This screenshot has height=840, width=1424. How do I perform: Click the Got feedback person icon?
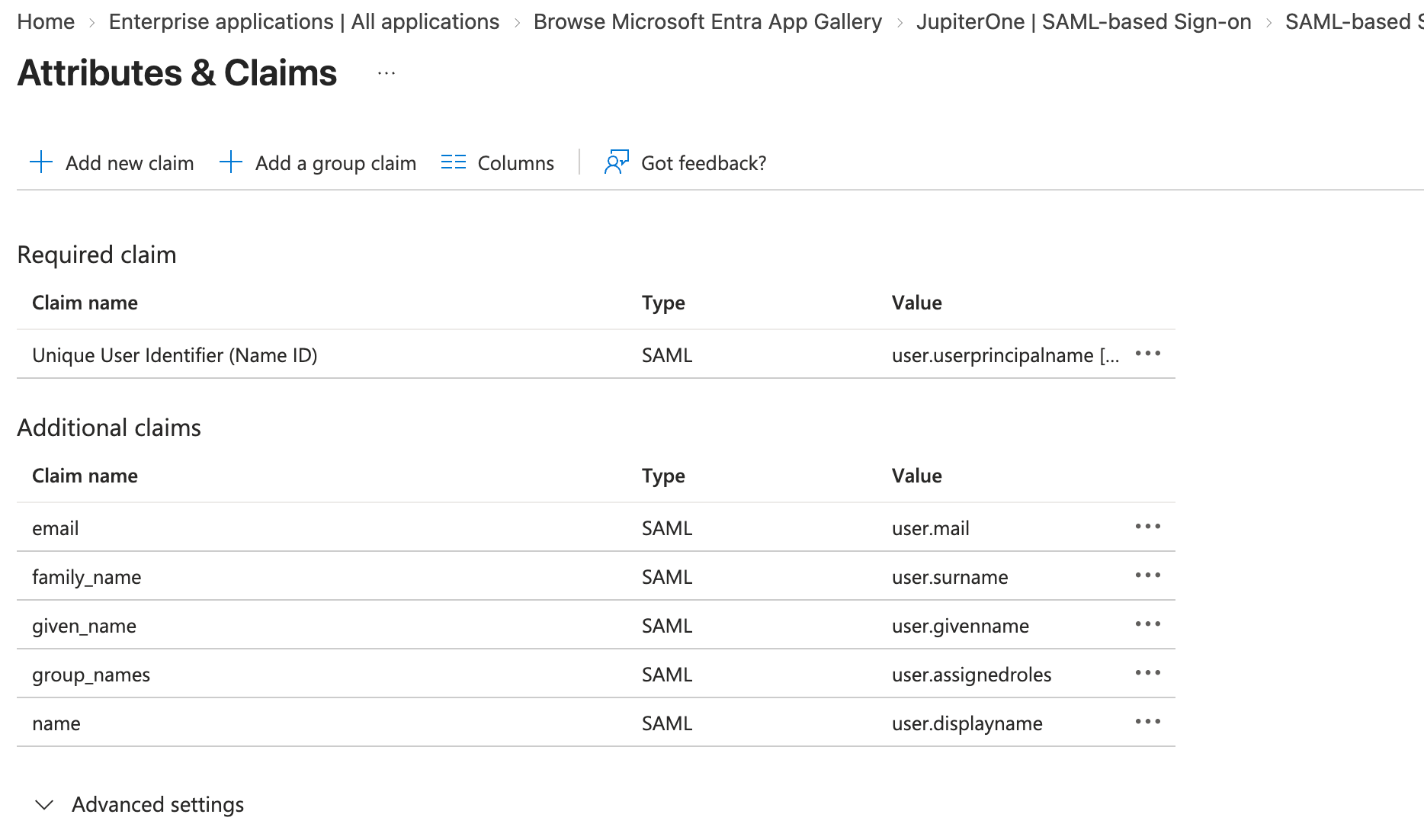tap(617, 162)
